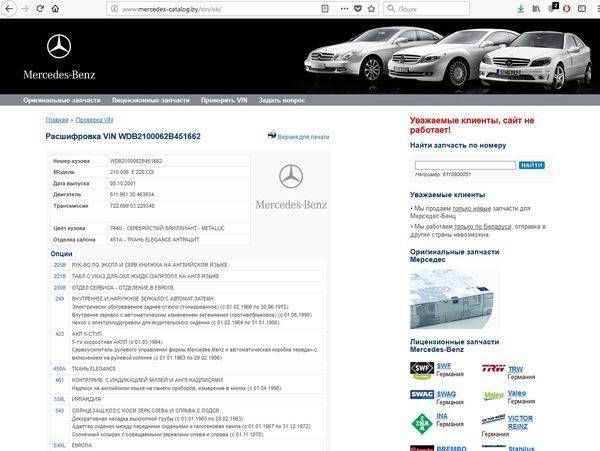
Task: Click the red Opera-style extension icon
Action: pyautogui.click(x=567, y=8)
